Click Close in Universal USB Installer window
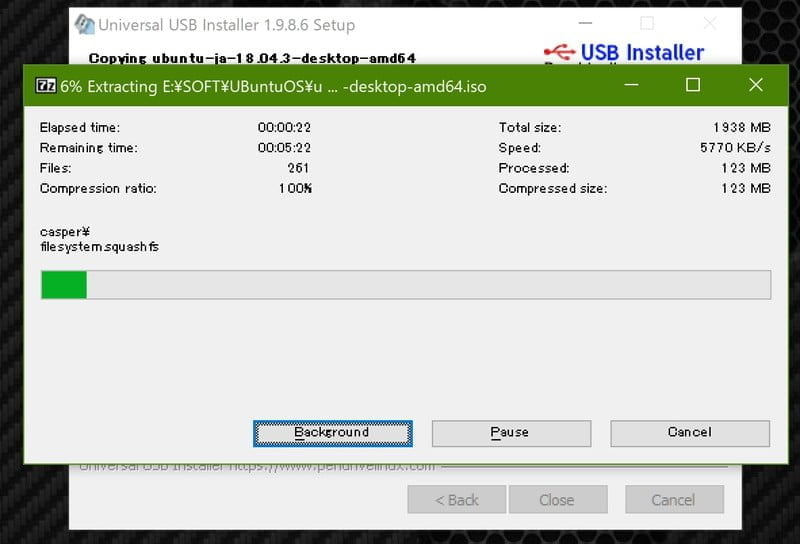Image resolution: width=800 pixels, height=544 pixels. pos(558,500)
